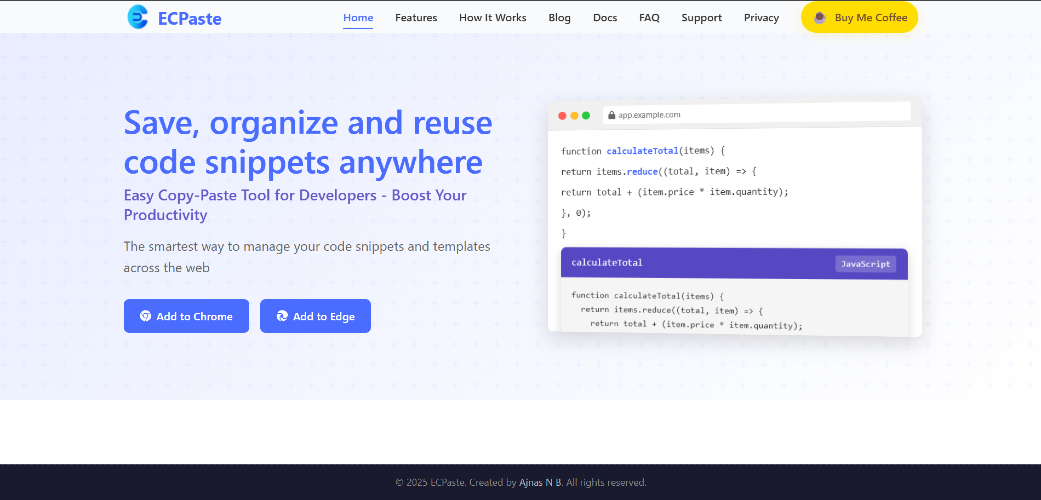Open the Home nav item

[358, 18]
